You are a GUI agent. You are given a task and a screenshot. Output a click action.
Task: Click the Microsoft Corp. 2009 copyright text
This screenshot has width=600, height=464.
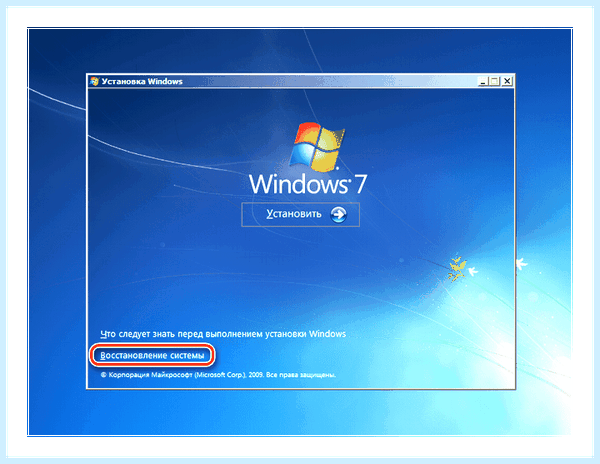pyautogui.click(x=218, y=375)
